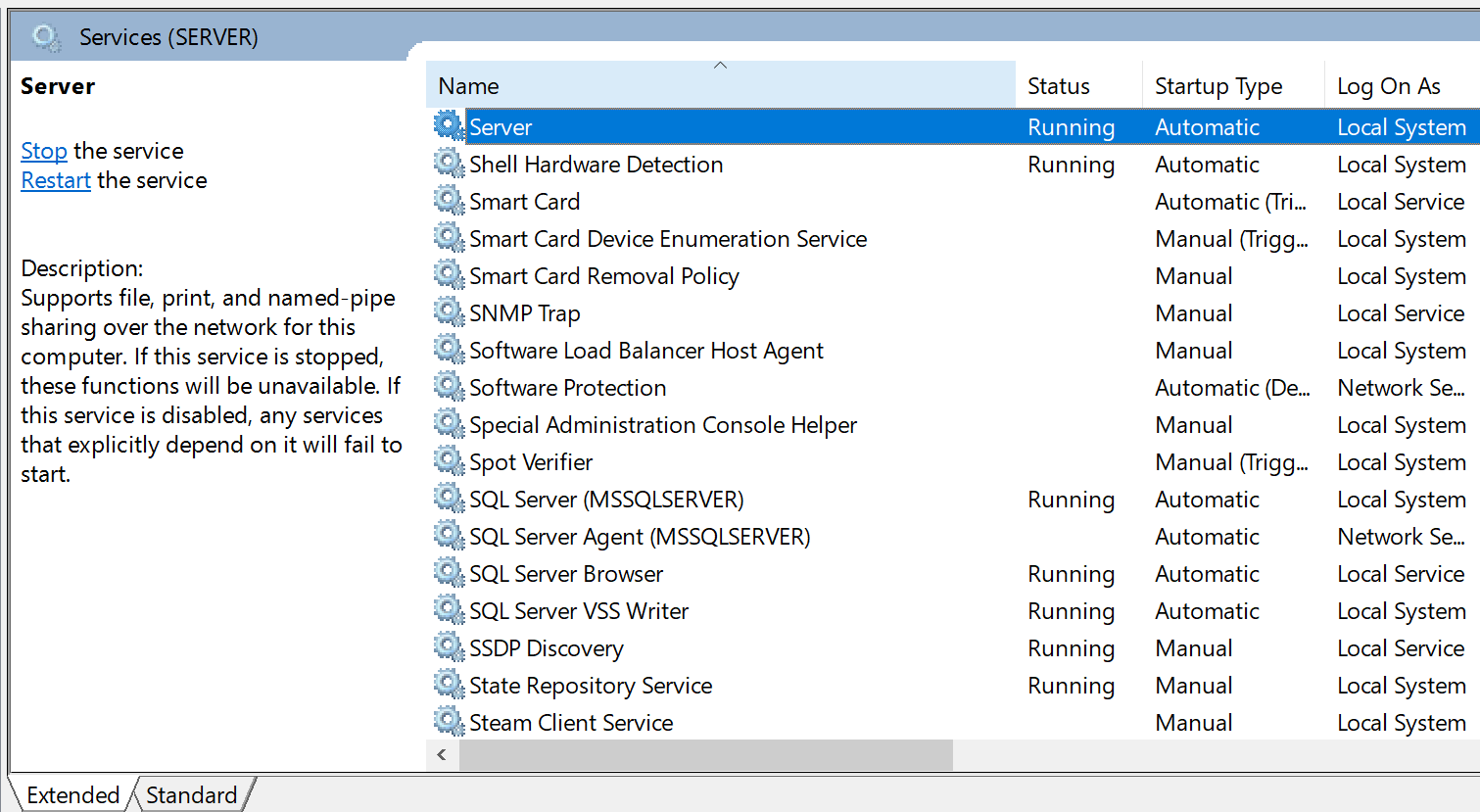Click the SSDP Discovery gear icon
The width and height of the screenshot is (1480, 812).
[x=448, y=647]
